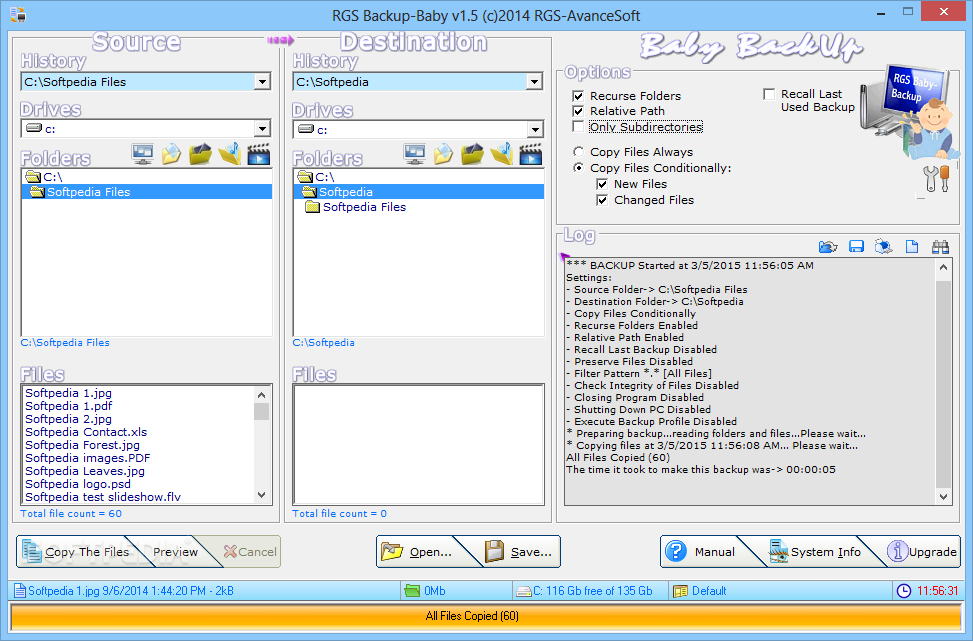Enable Recall Last Used Backup checkbox
The image size is (973, 641).
(x=769, y=94)
